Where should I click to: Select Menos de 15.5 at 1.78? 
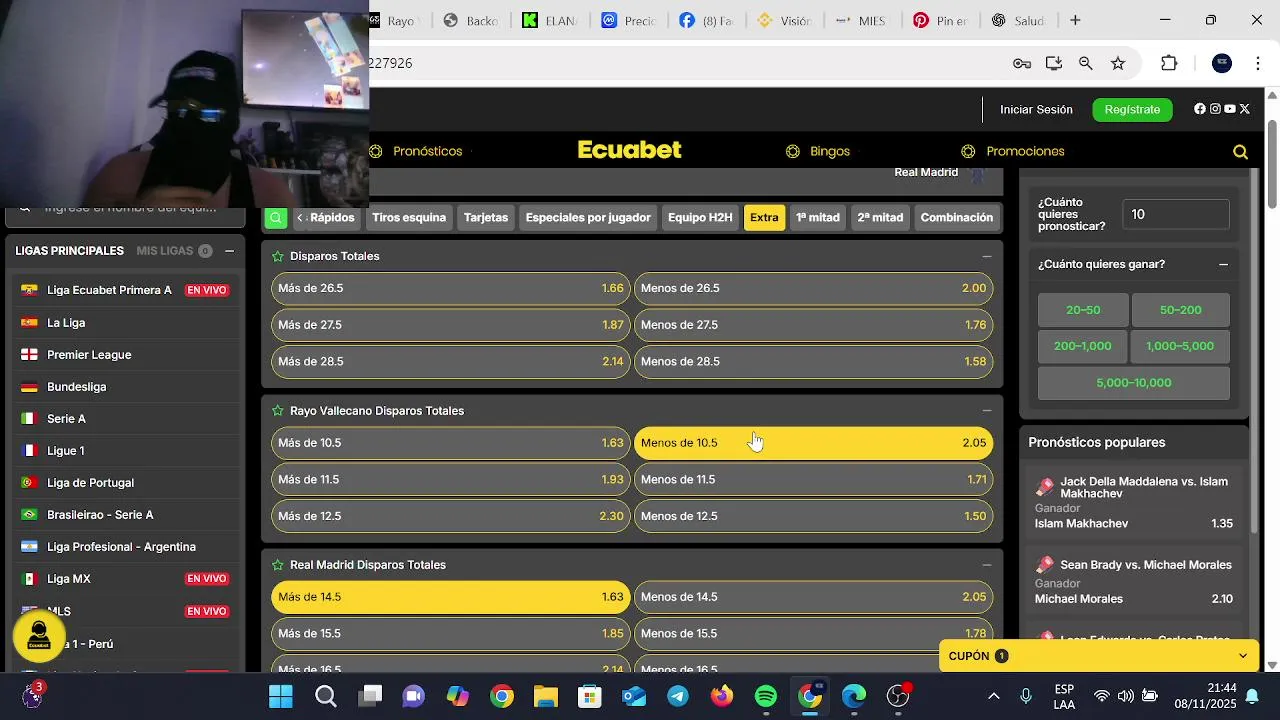(x=814, y=634)
